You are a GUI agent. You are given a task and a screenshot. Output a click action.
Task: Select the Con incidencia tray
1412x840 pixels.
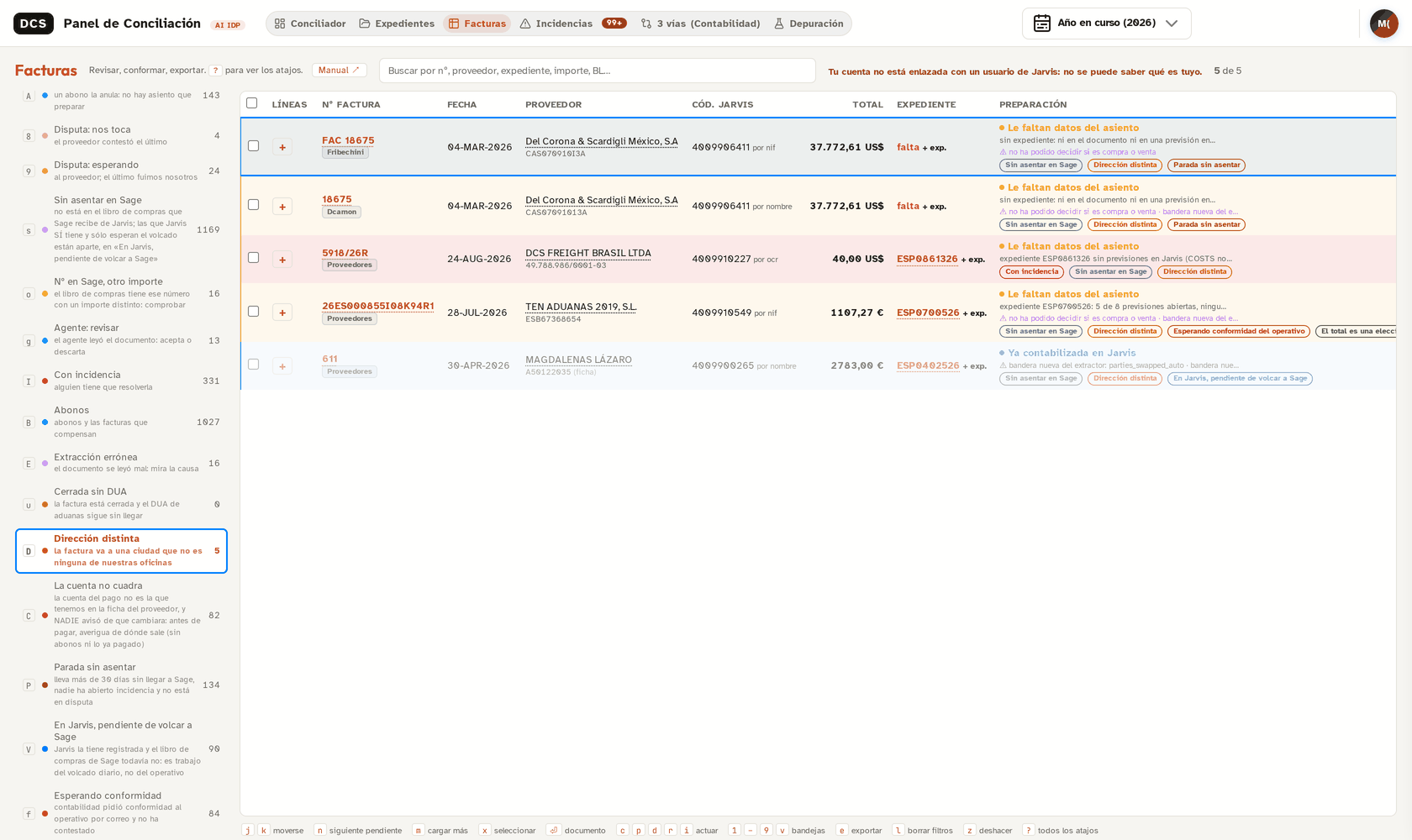(122, 381)
